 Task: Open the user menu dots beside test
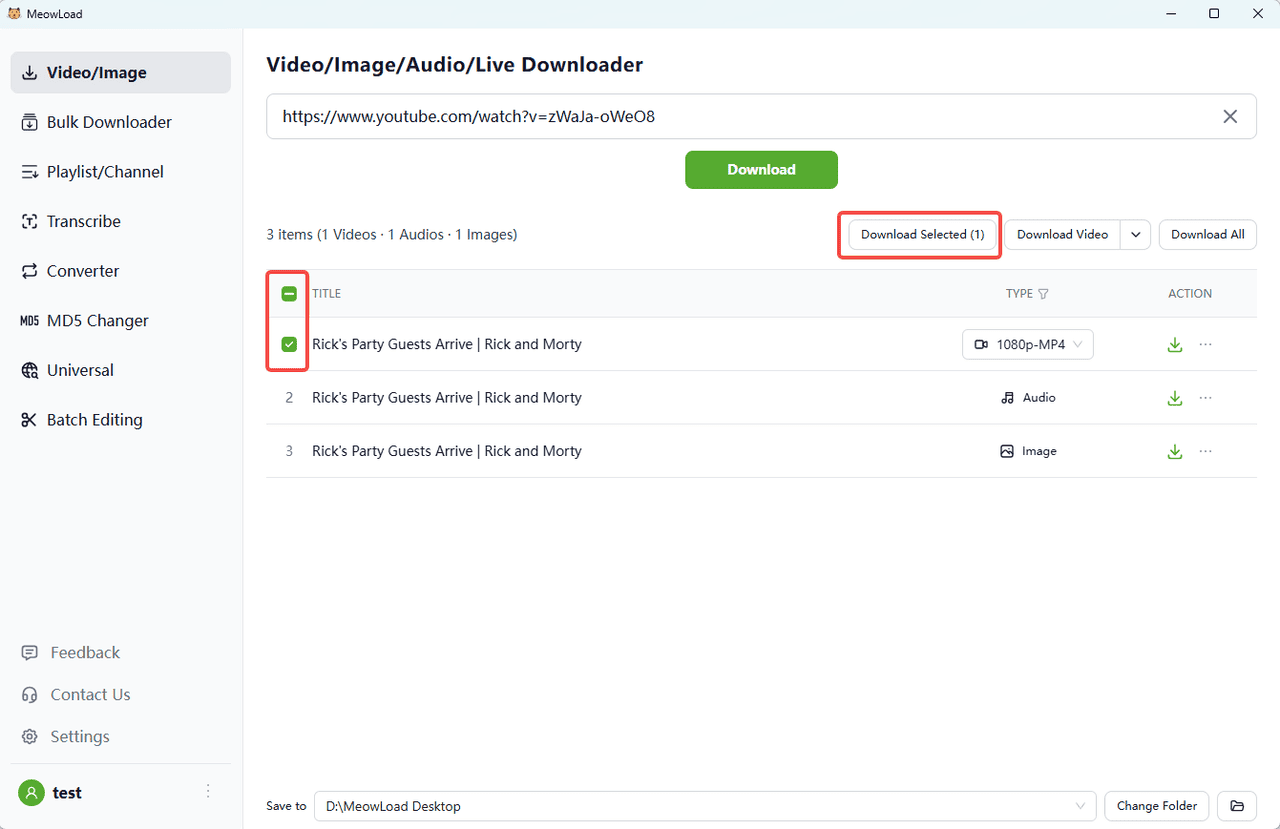[x=208, y=792]
